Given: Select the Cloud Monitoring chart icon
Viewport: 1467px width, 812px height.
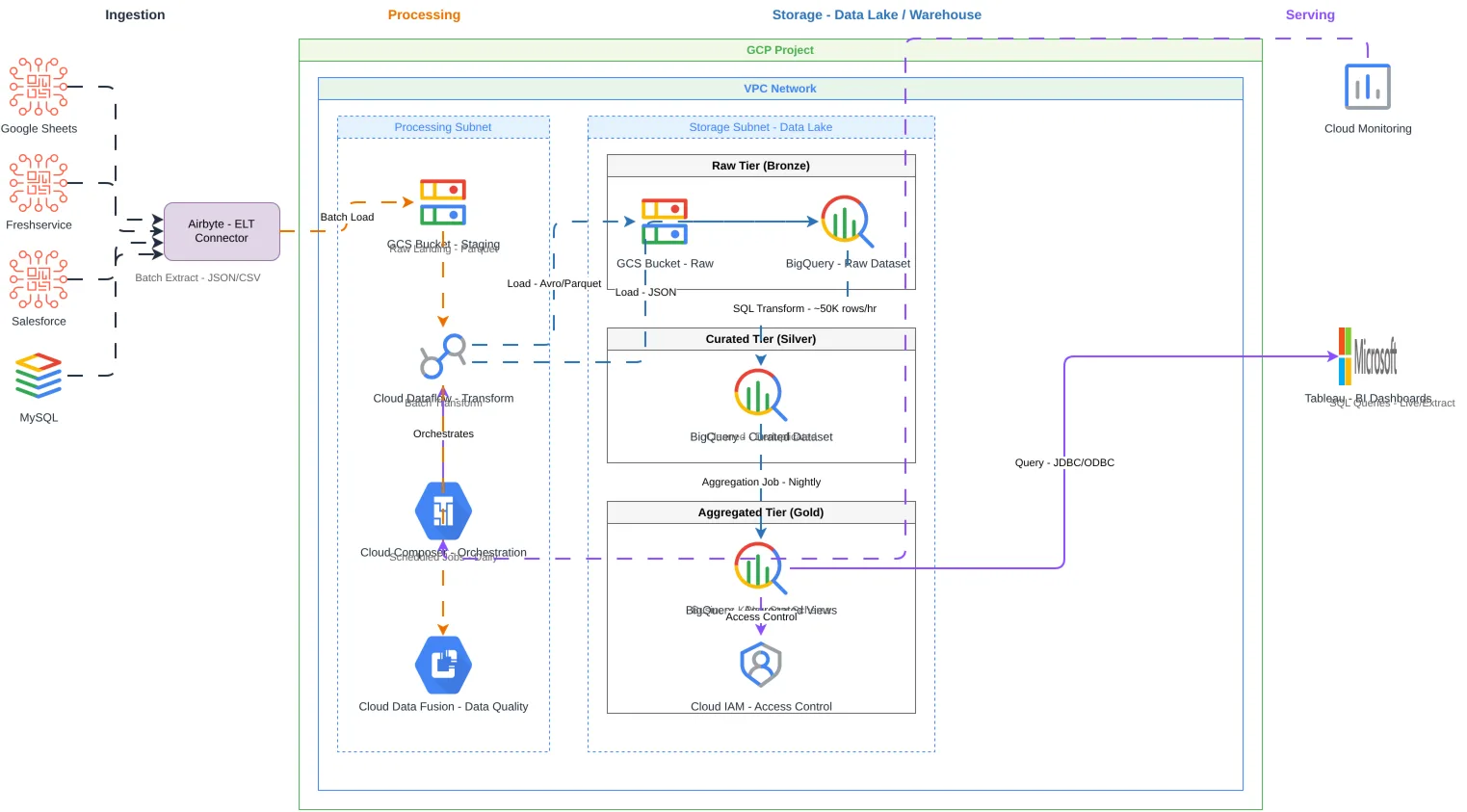Looking at the screenshot, I should [1368, 87].
